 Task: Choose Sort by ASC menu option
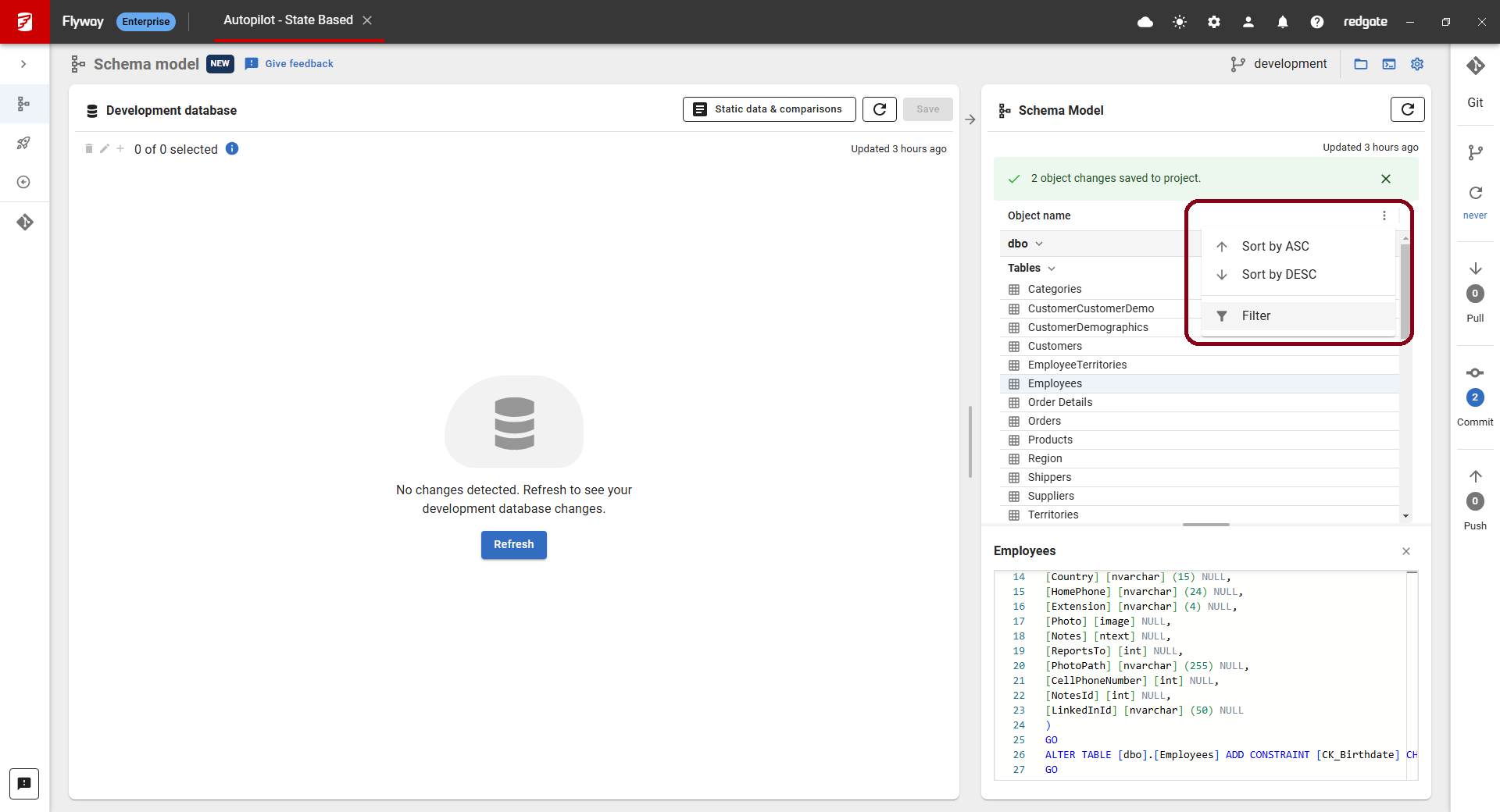(x=1275, y=247)
